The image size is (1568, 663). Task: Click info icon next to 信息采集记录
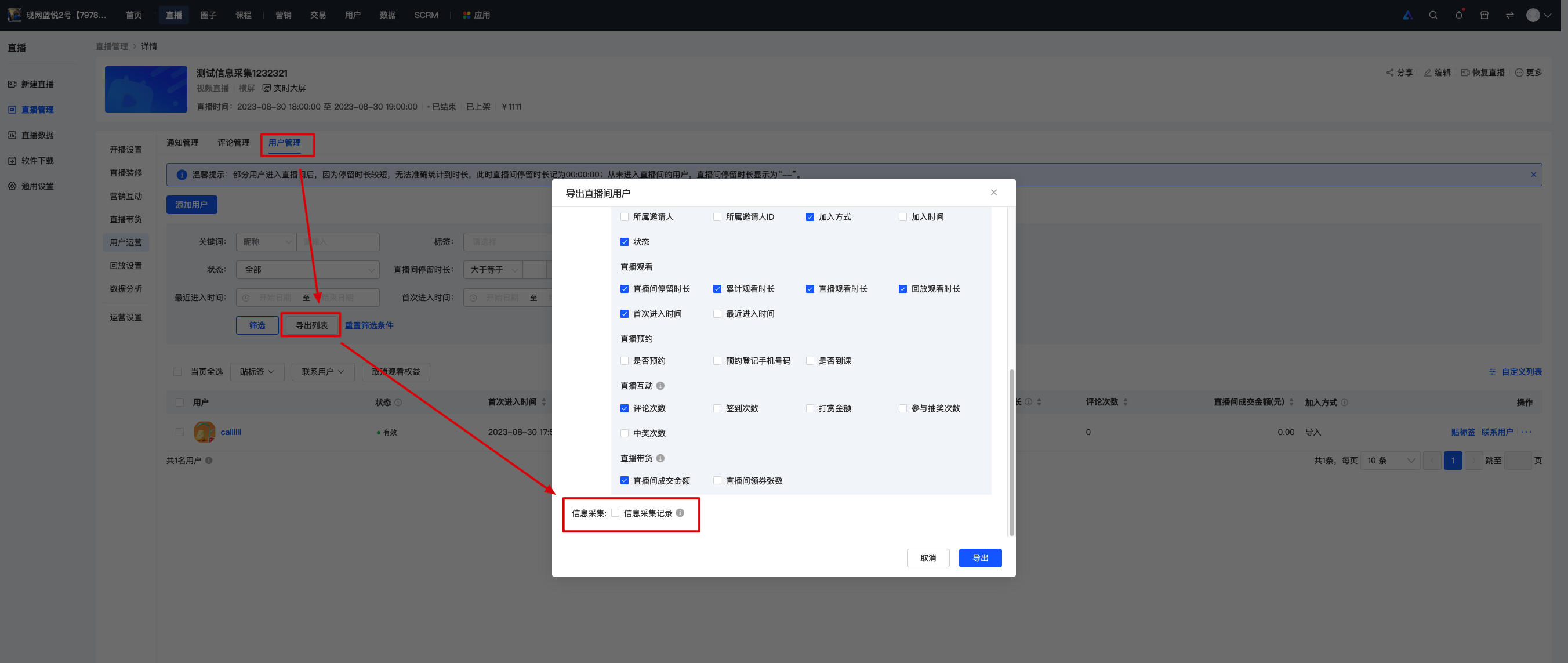680,513
